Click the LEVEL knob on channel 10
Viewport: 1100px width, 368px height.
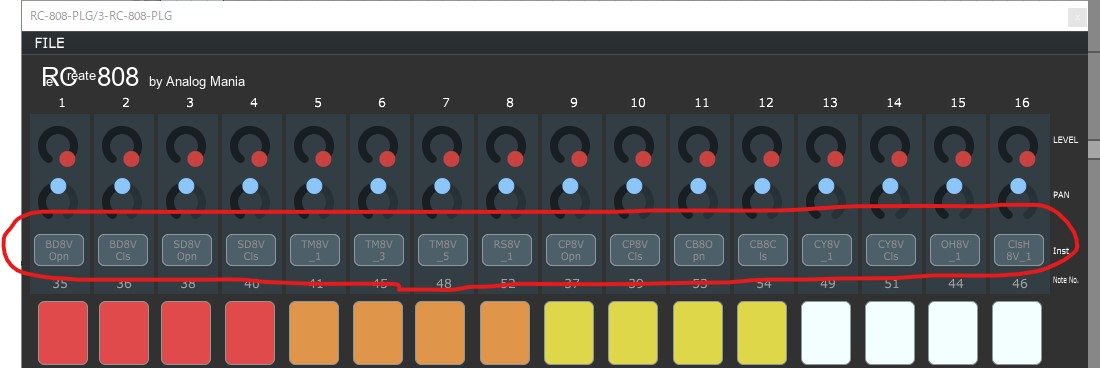[x=635, y=146]
